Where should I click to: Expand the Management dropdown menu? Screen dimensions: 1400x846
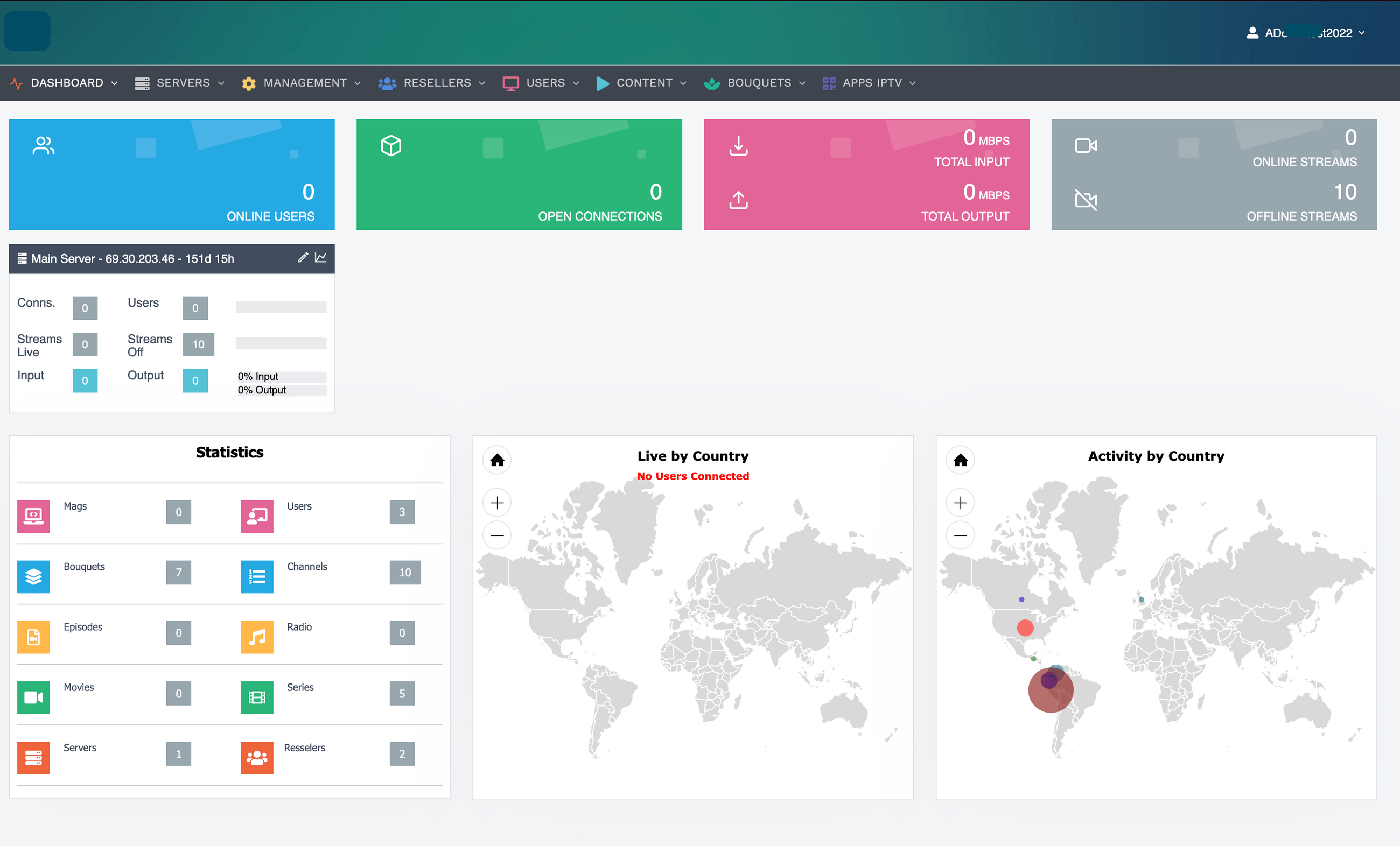(301, 83)
